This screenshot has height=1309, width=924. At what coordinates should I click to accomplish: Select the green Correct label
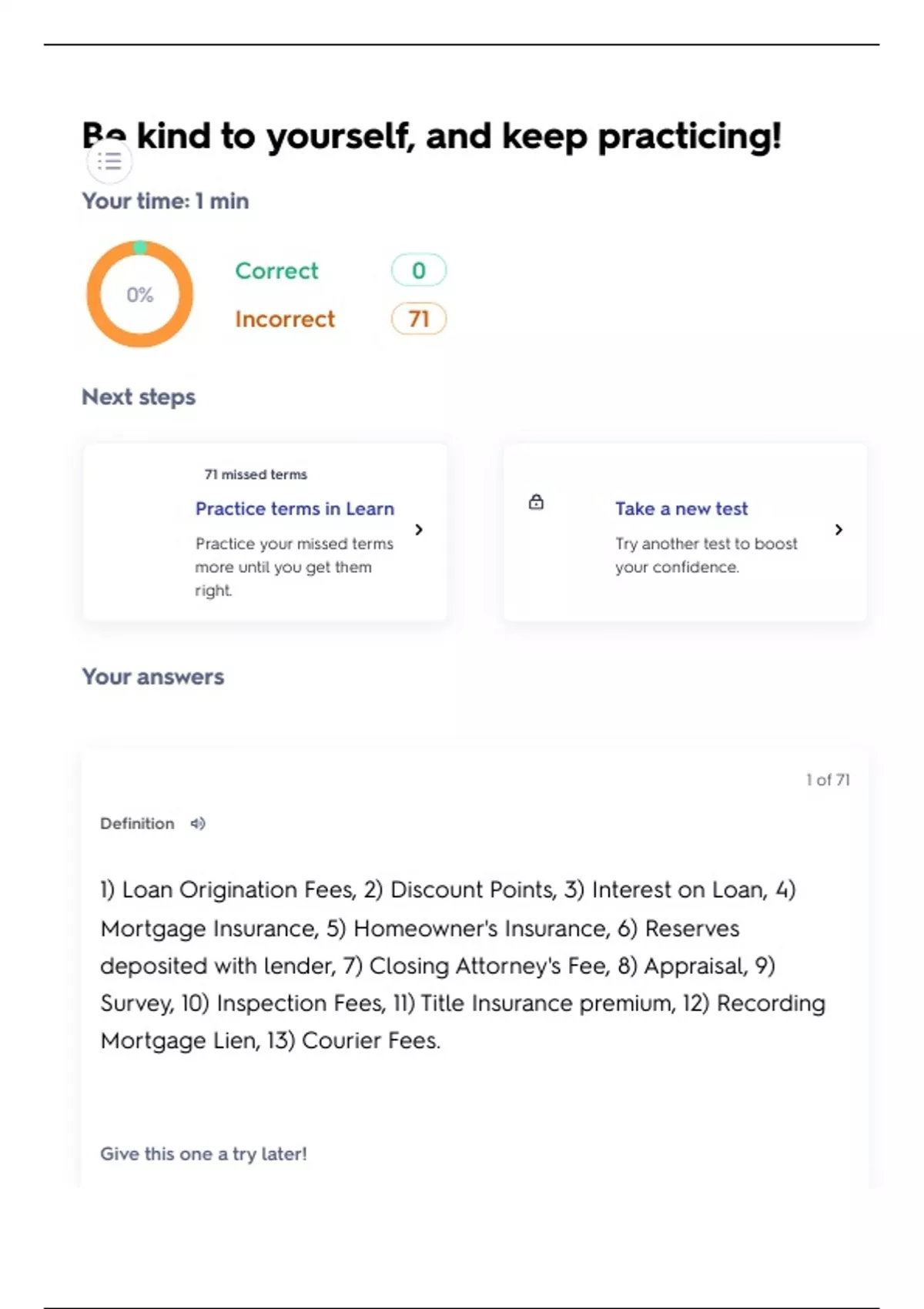pyautogui.click(x=276, y=271)
